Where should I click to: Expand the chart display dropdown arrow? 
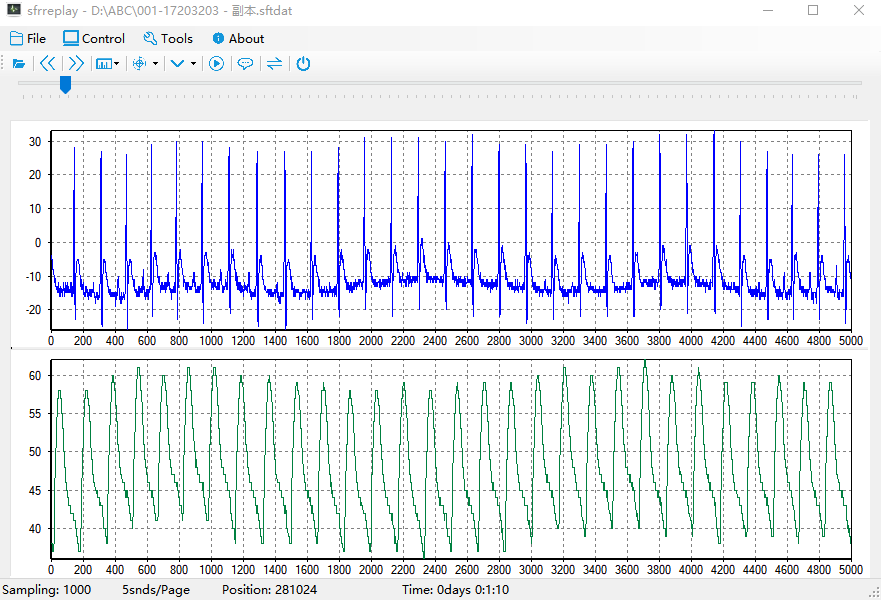[x=117, y=64]
